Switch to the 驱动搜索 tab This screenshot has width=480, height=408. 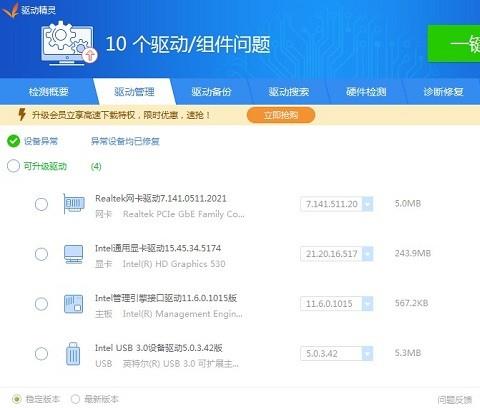(289, 92)
